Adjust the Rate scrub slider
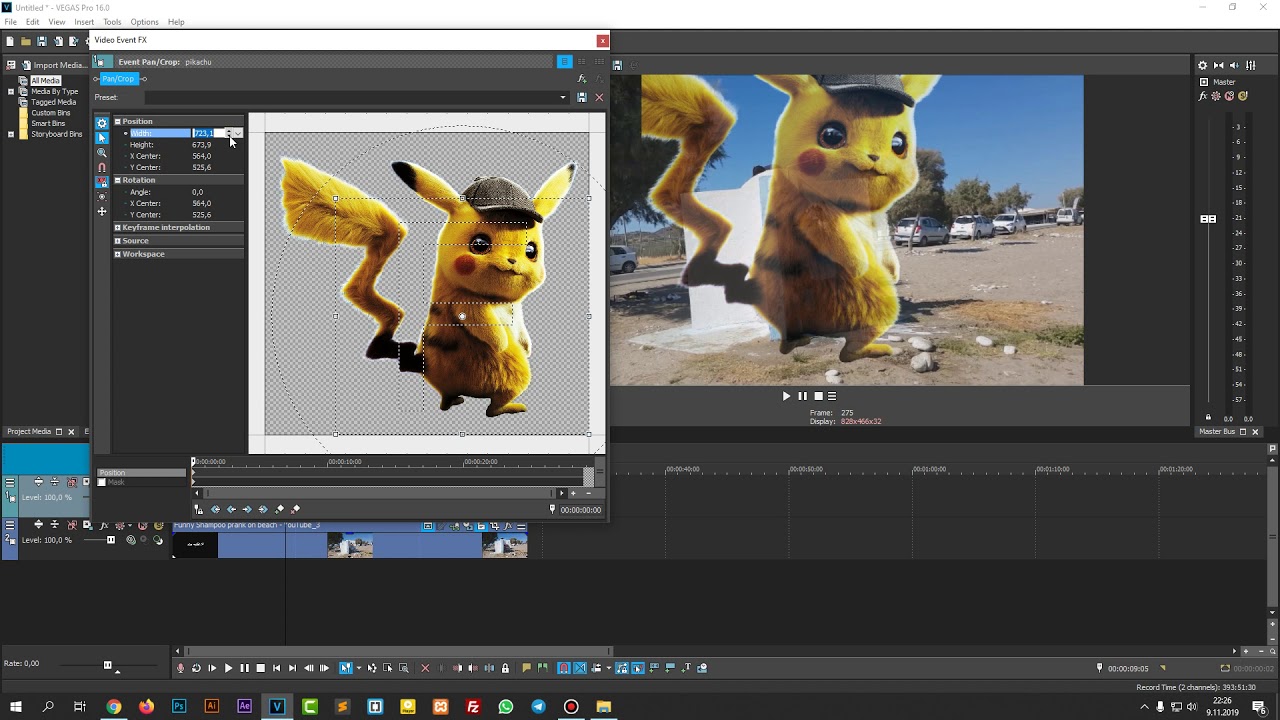This screenshot has height=720, width=1280. pos(107,664)
